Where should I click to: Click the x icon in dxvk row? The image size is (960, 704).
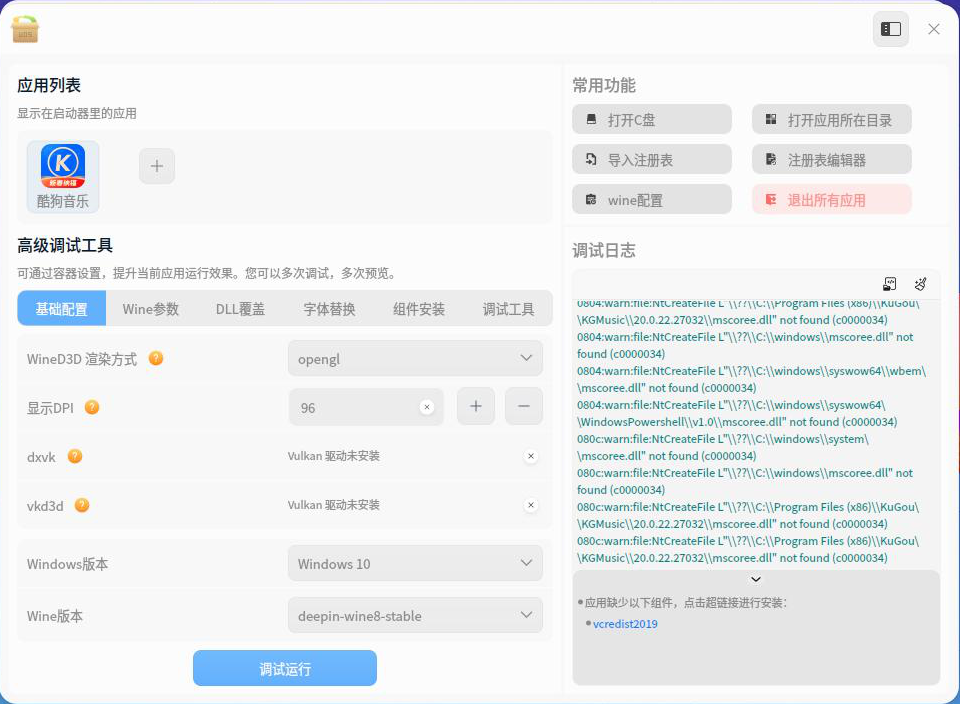tap(531, 456)
